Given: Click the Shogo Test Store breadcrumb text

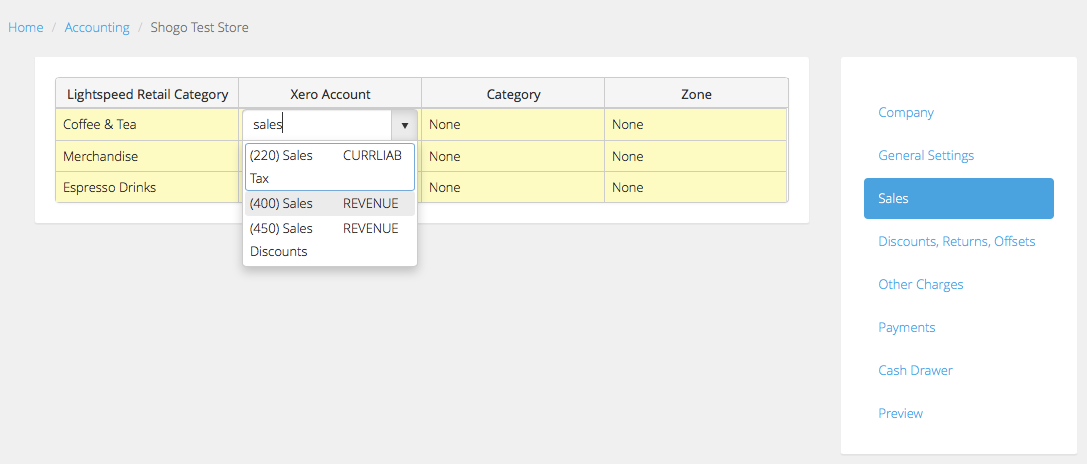Looking at the screenshot, I should click(200, 28).
